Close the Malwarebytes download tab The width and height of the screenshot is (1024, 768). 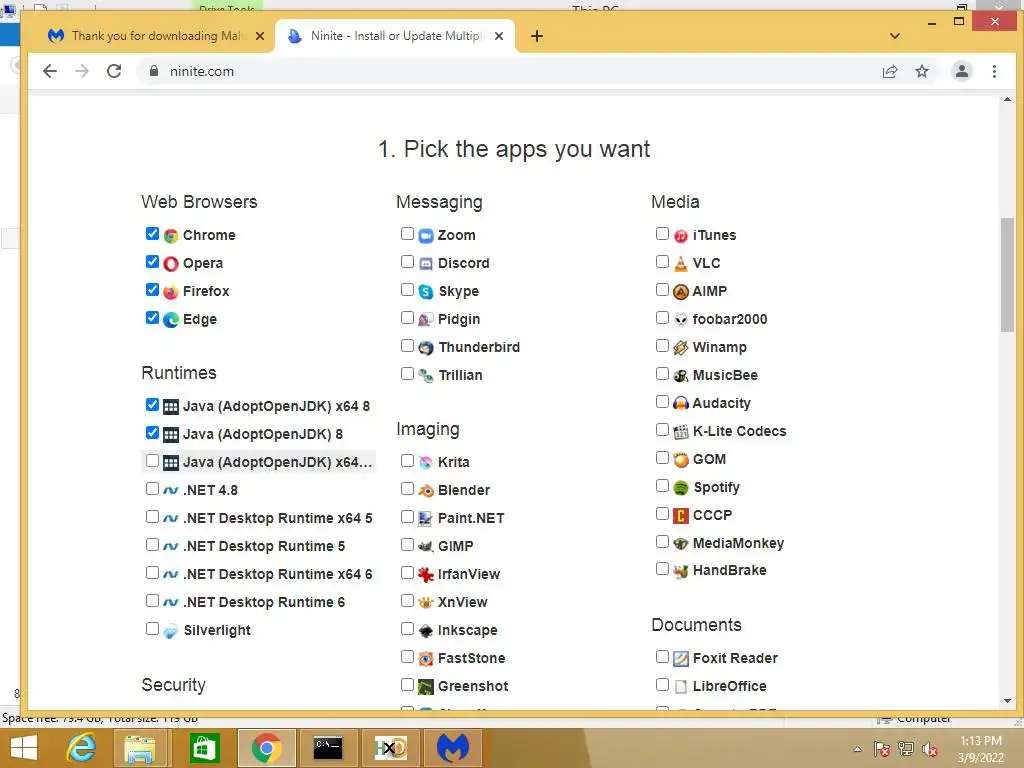[260, 36]
